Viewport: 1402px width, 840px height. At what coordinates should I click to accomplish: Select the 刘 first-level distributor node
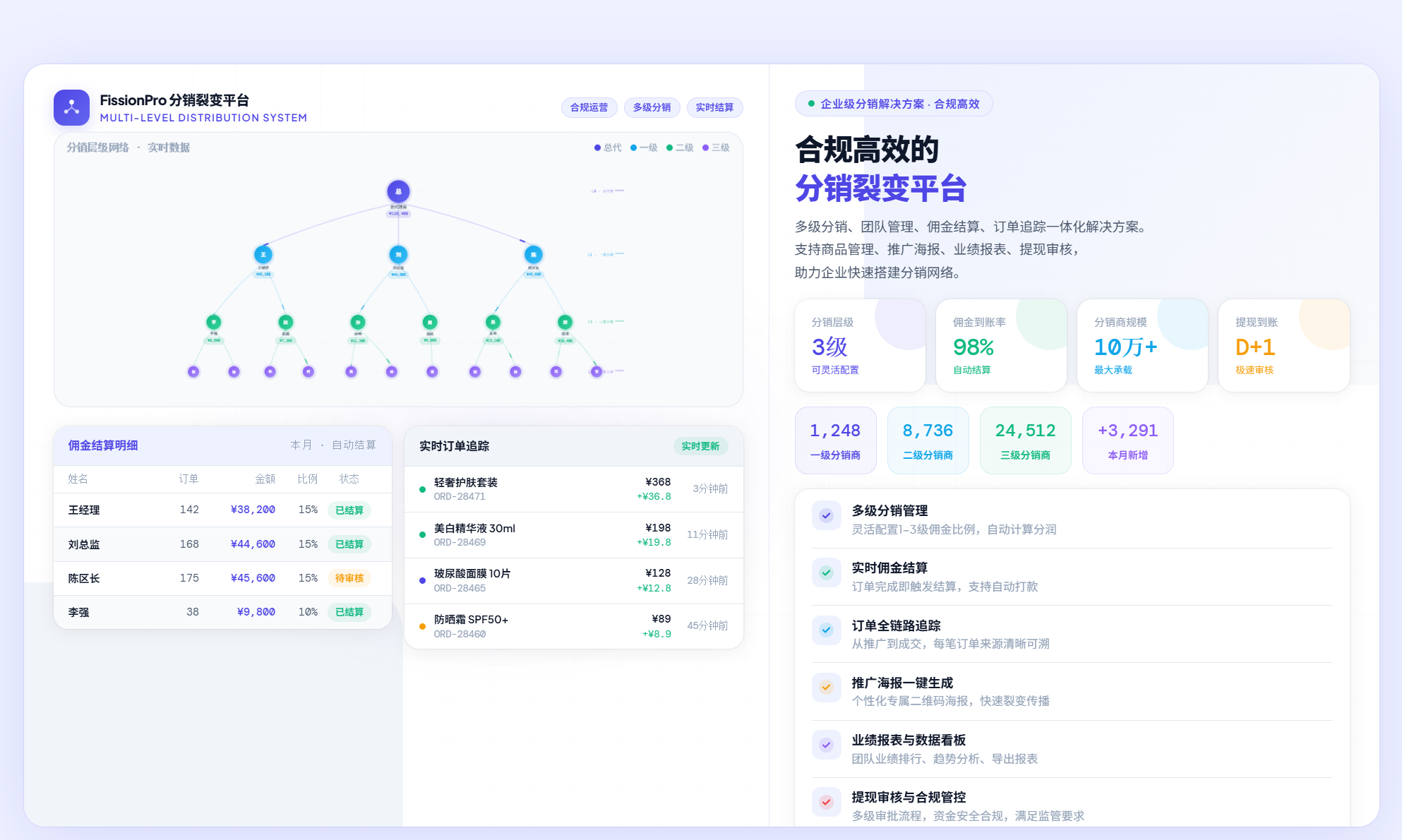(x=398, y=254)
